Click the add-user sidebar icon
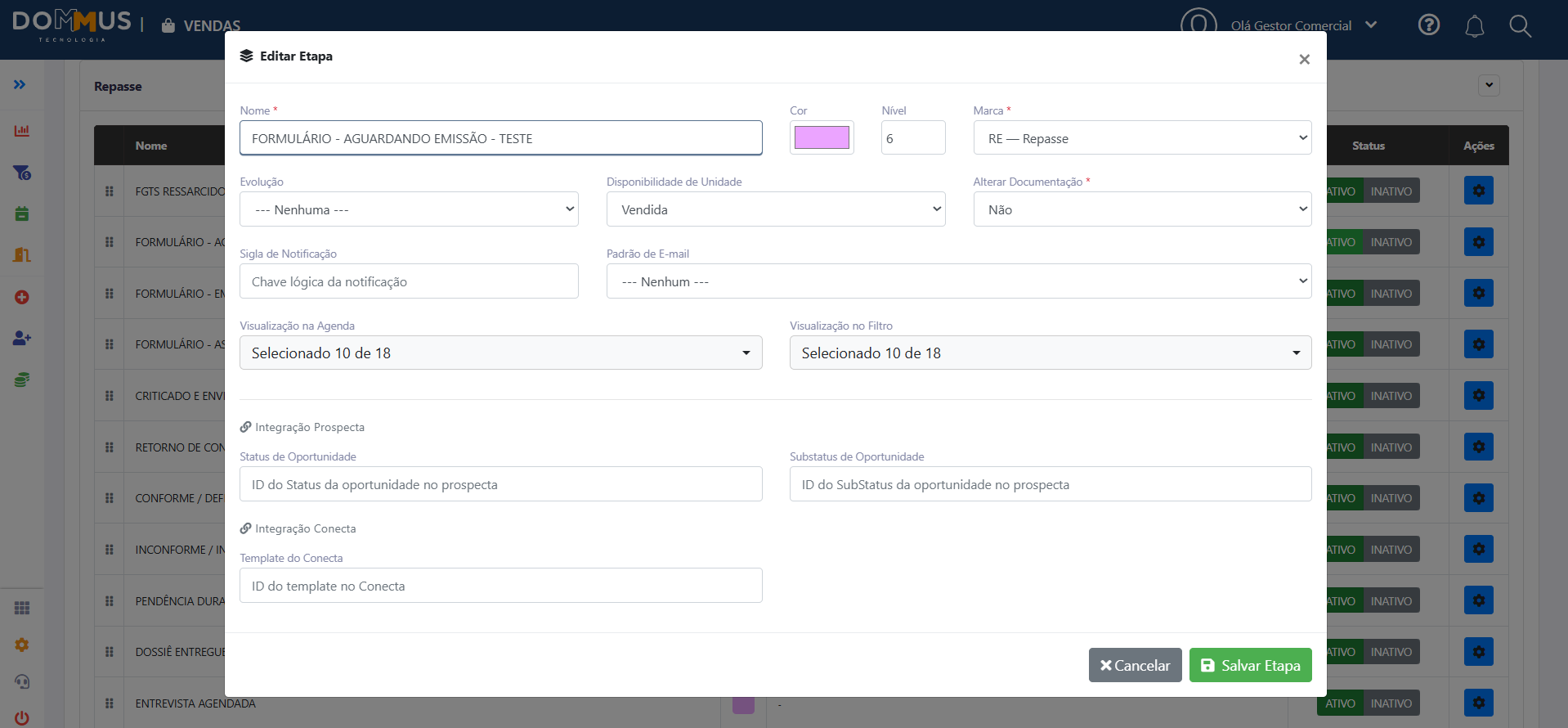Screen dimensions: 1568x728 click(22, 338)
